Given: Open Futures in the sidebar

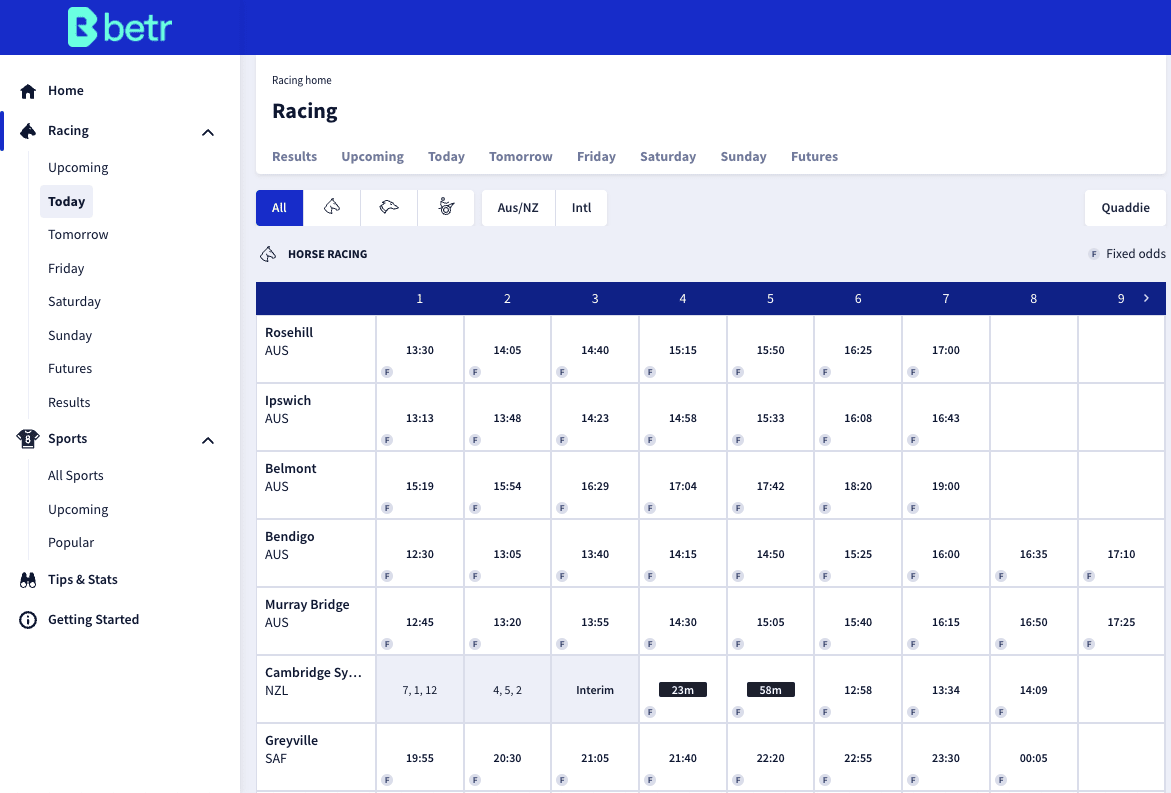Looking at the screenshot, I should (70, 369).
